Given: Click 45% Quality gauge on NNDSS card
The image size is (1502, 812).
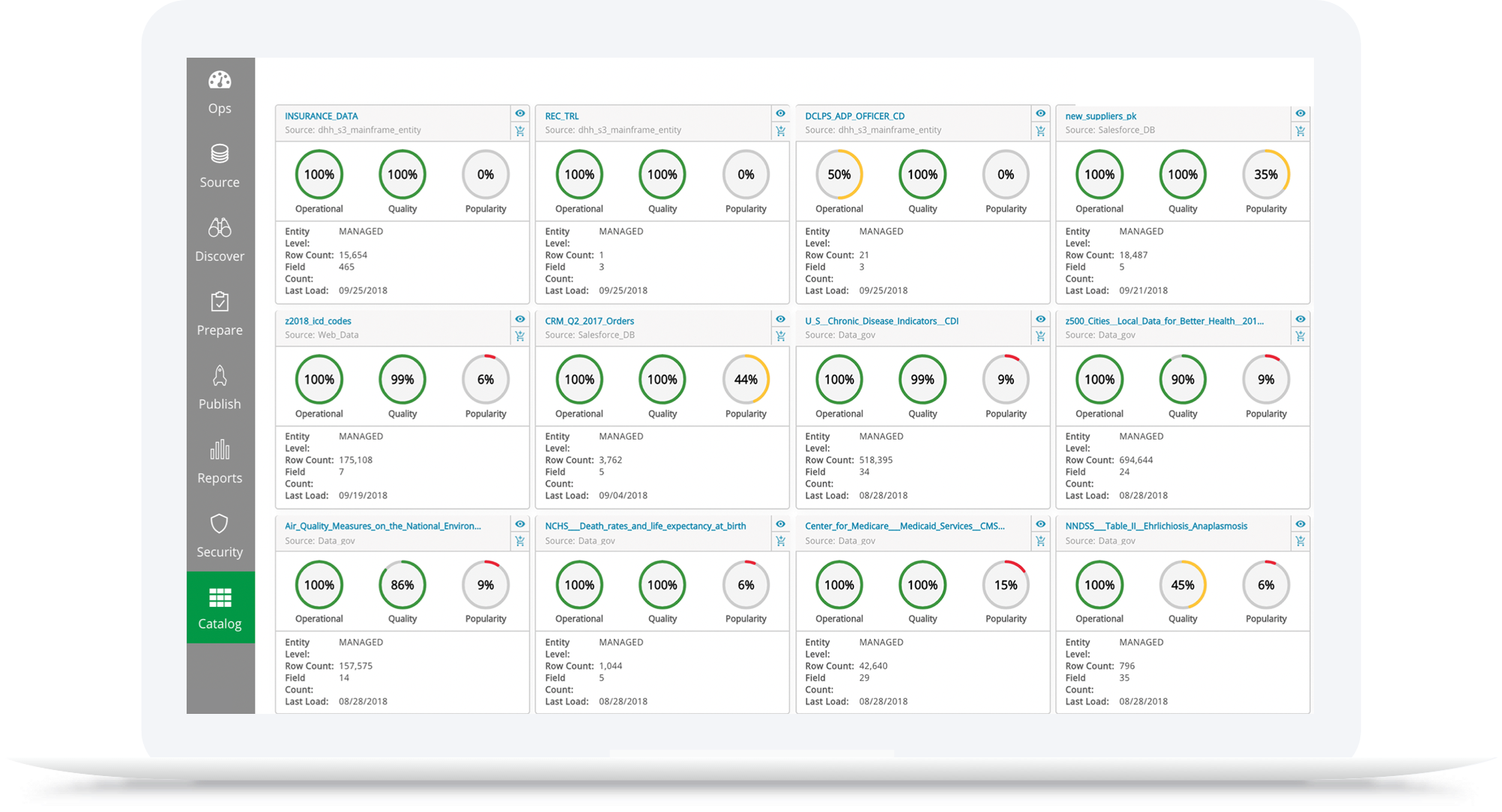Looking at the screenshot, I should (x=1183, y=585).
